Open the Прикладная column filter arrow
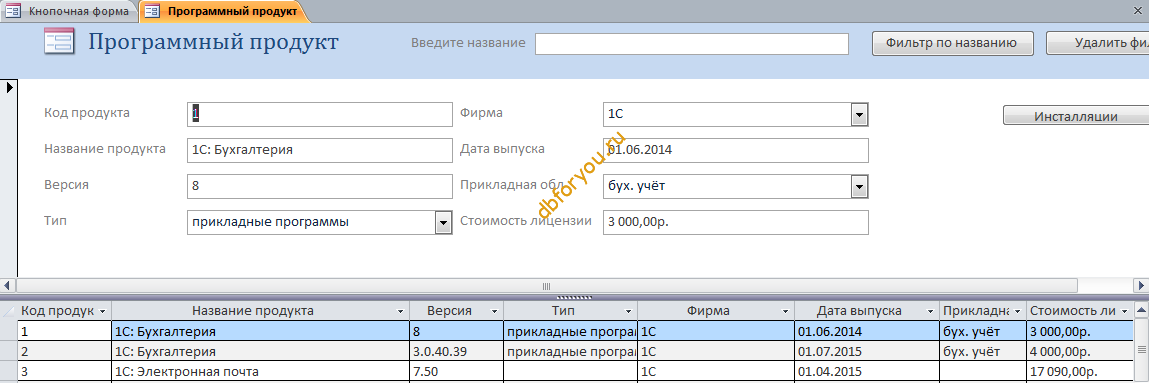Image resolution: width=1149 pixels, height=383 pixels. click(1018, 311)
